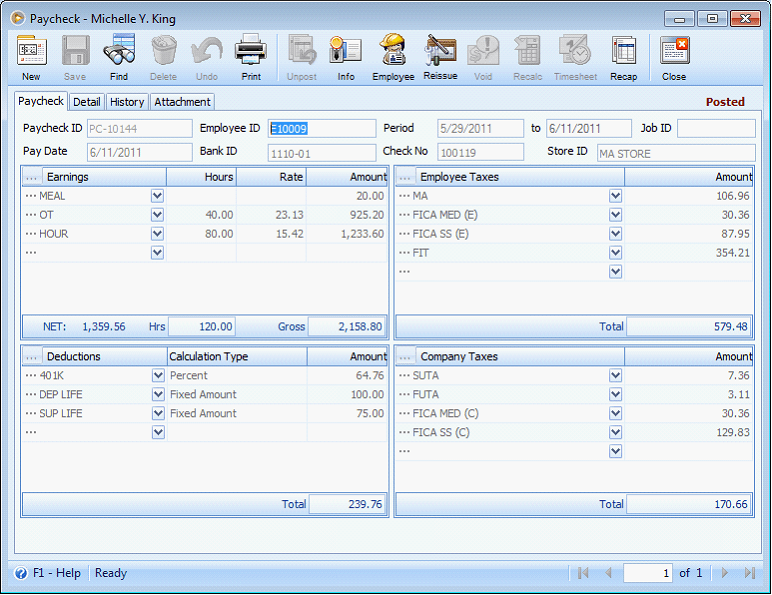Open the FICA SS (E) dropdown
This screenshot has height=595, width=772.
click(x=615, y=233)
